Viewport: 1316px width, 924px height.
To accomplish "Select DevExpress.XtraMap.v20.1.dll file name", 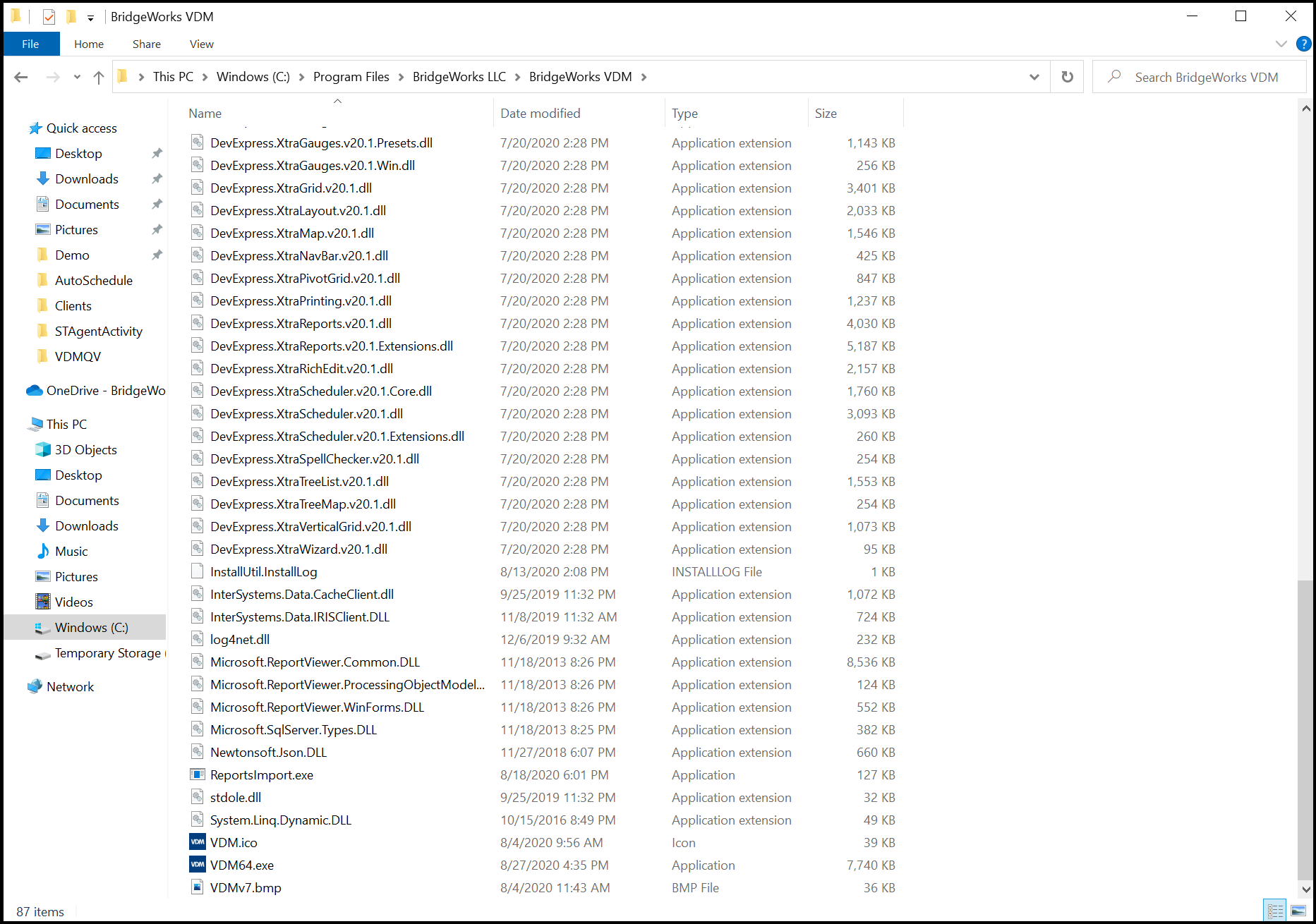I will (292, 233).
